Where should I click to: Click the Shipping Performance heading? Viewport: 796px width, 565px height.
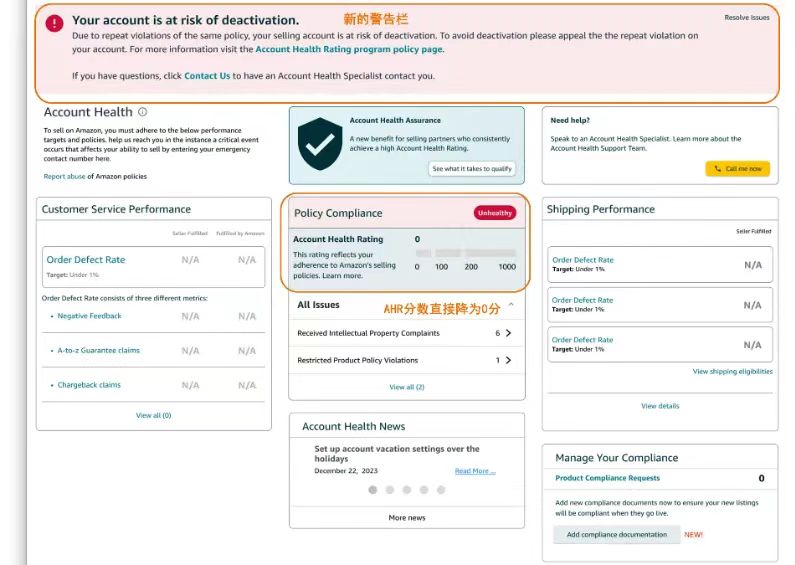[601, 209]
